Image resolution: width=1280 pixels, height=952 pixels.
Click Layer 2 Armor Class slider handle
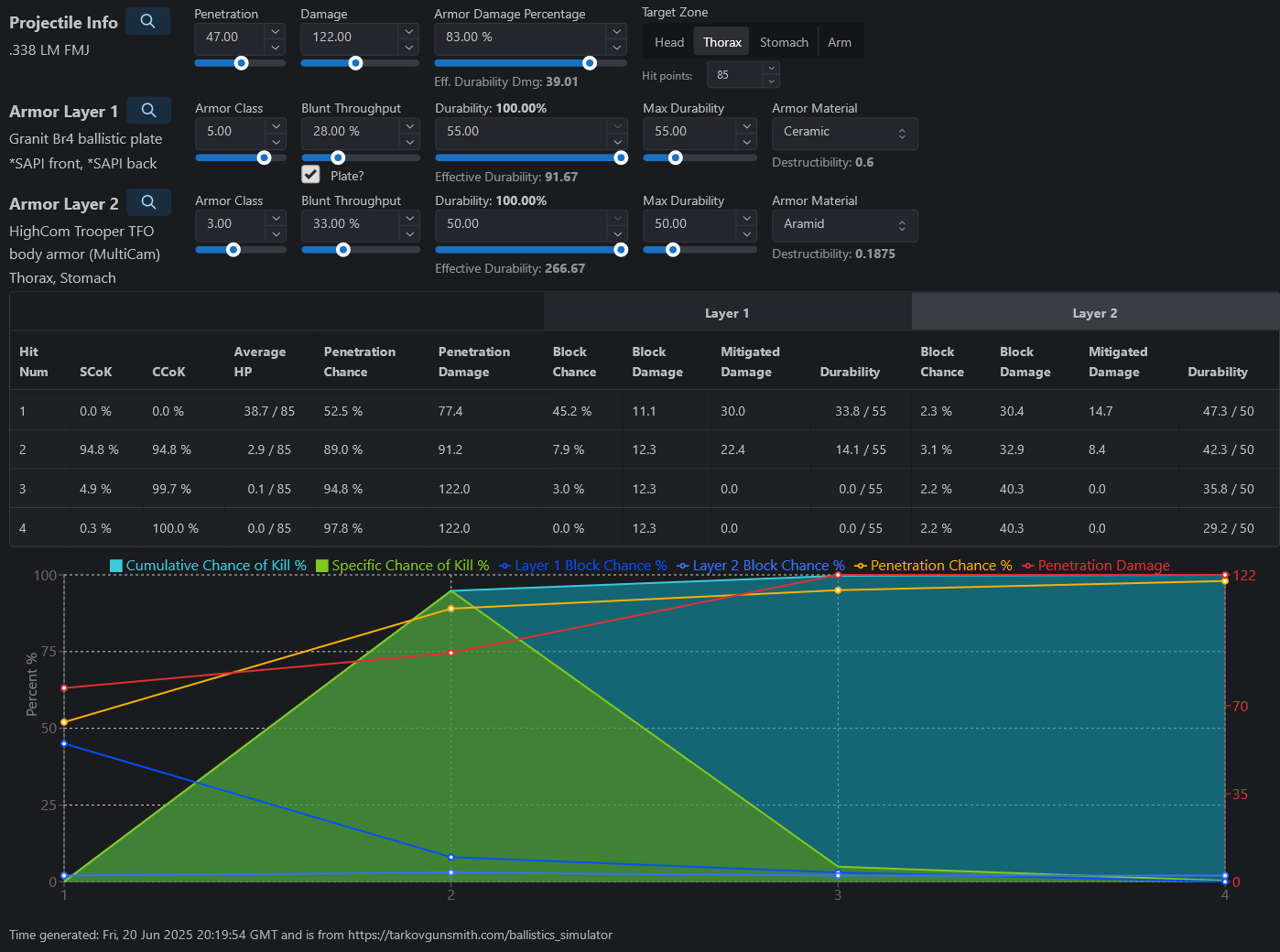(233, 249)
